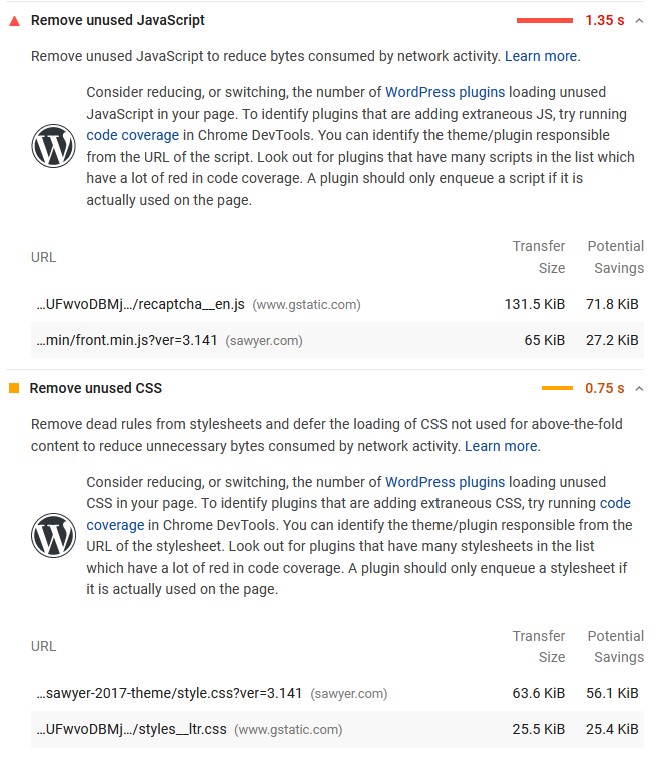Click the red triangle warning icon
Viewport: 654px width, 760px height.
click(x=14, y=20)
